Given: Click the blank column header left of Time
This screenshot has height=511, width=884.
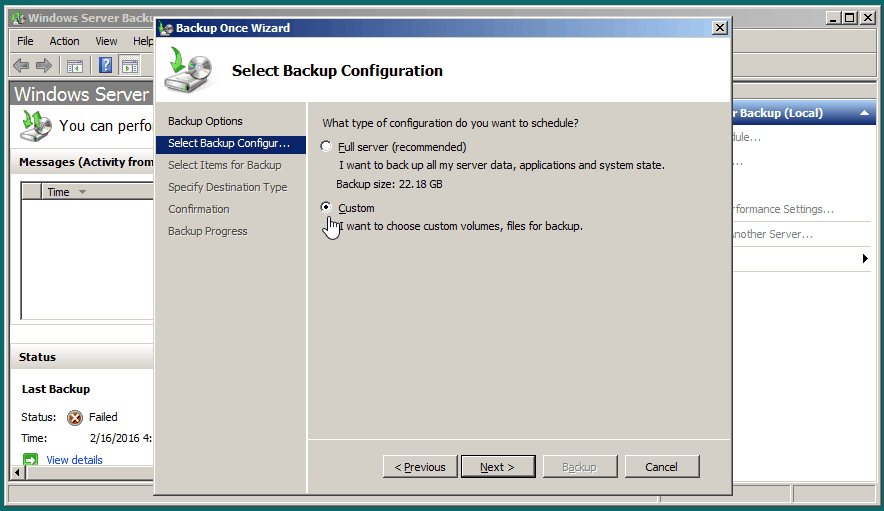Looking at the screenshot, I should tap(32, 192).
